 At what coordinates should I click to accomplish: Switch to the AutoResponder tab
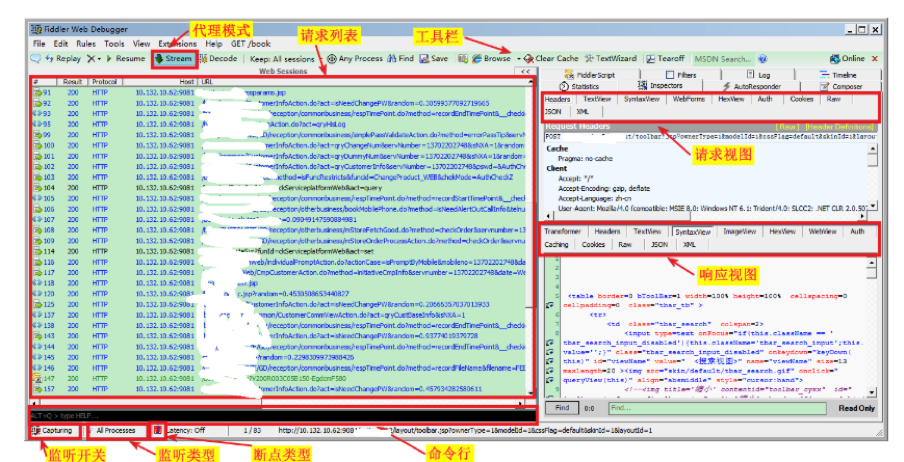coord(752,86)
